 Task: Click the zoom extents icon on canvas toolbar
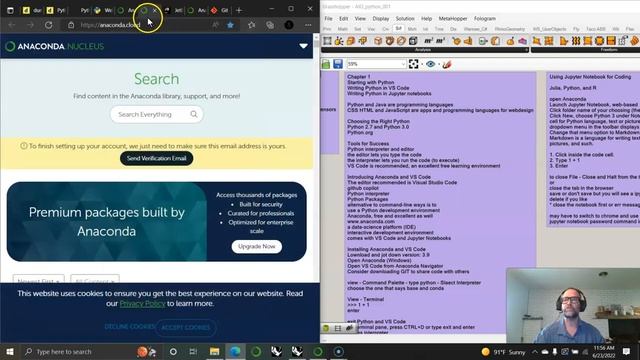pos(413,64)
